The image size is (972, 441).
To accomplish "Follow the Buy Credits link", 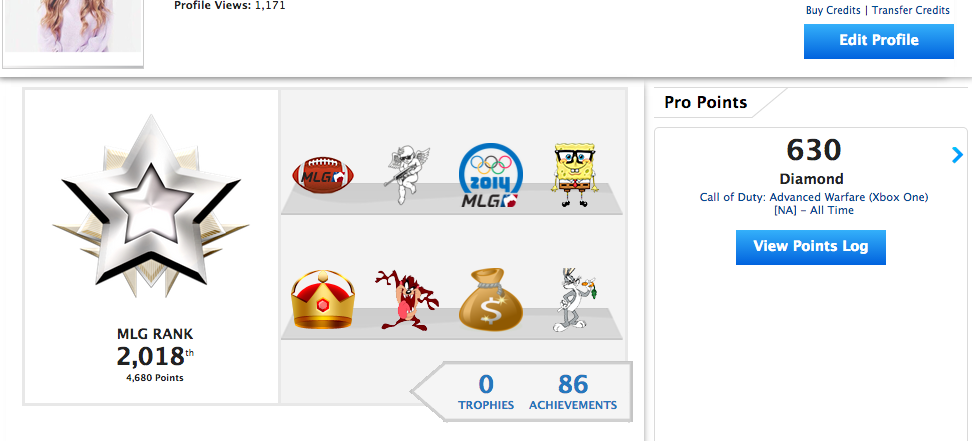I will pyautogui.click(x=833, y=10).
